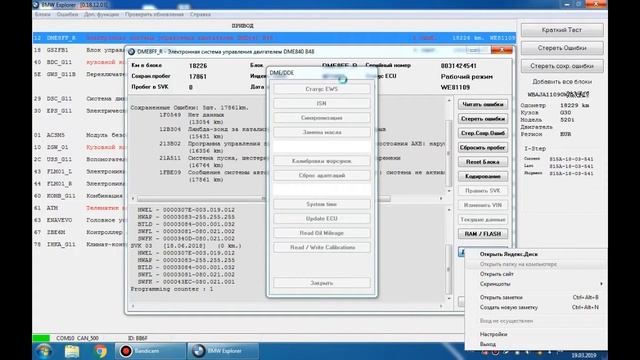Launch Google Chrome from the taskbar

click(x=100, y=351)
